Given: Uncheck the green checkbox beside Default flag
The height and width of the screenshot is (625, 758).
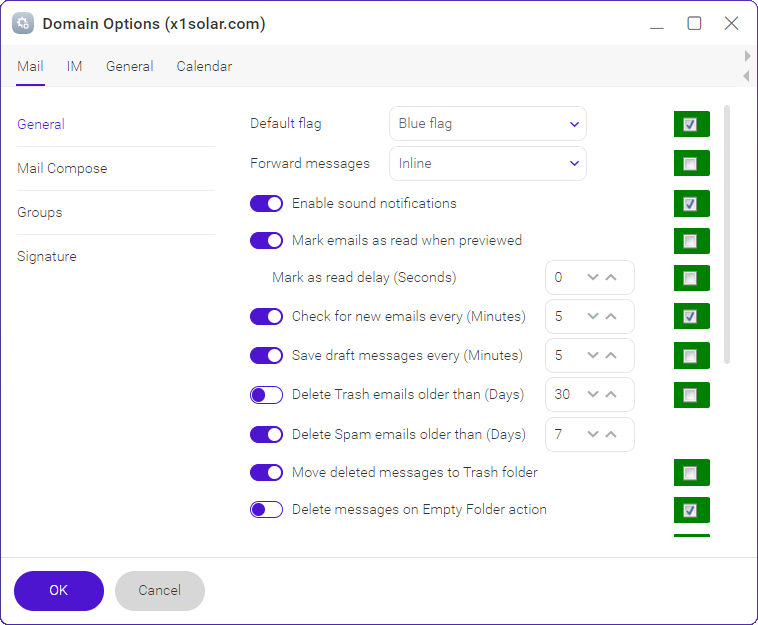Looking at the screenshot, I should click(690, 124).
